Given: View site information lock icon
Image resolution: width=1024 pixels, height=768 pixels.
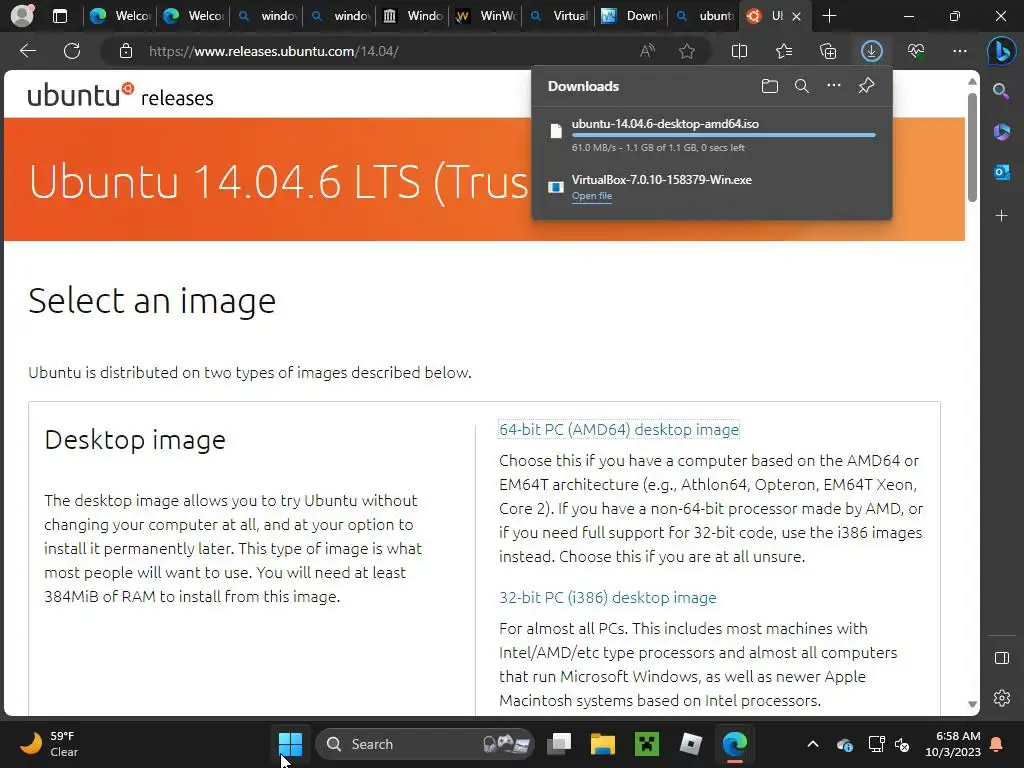Looking at the screenshot, I should (126, 51).
